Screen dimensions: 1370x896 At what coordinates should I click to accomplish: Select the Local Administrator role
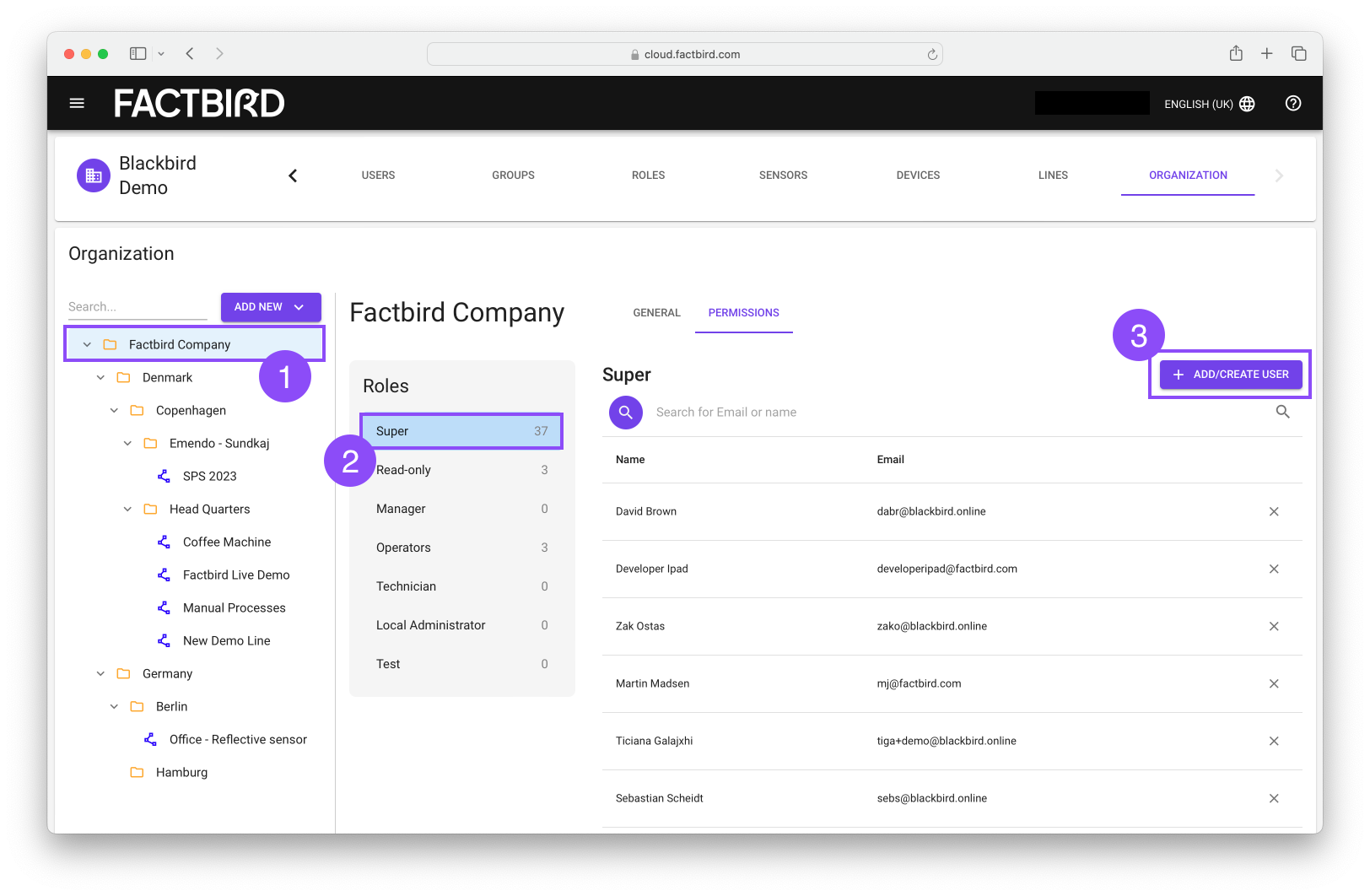(x=461, y=625)
